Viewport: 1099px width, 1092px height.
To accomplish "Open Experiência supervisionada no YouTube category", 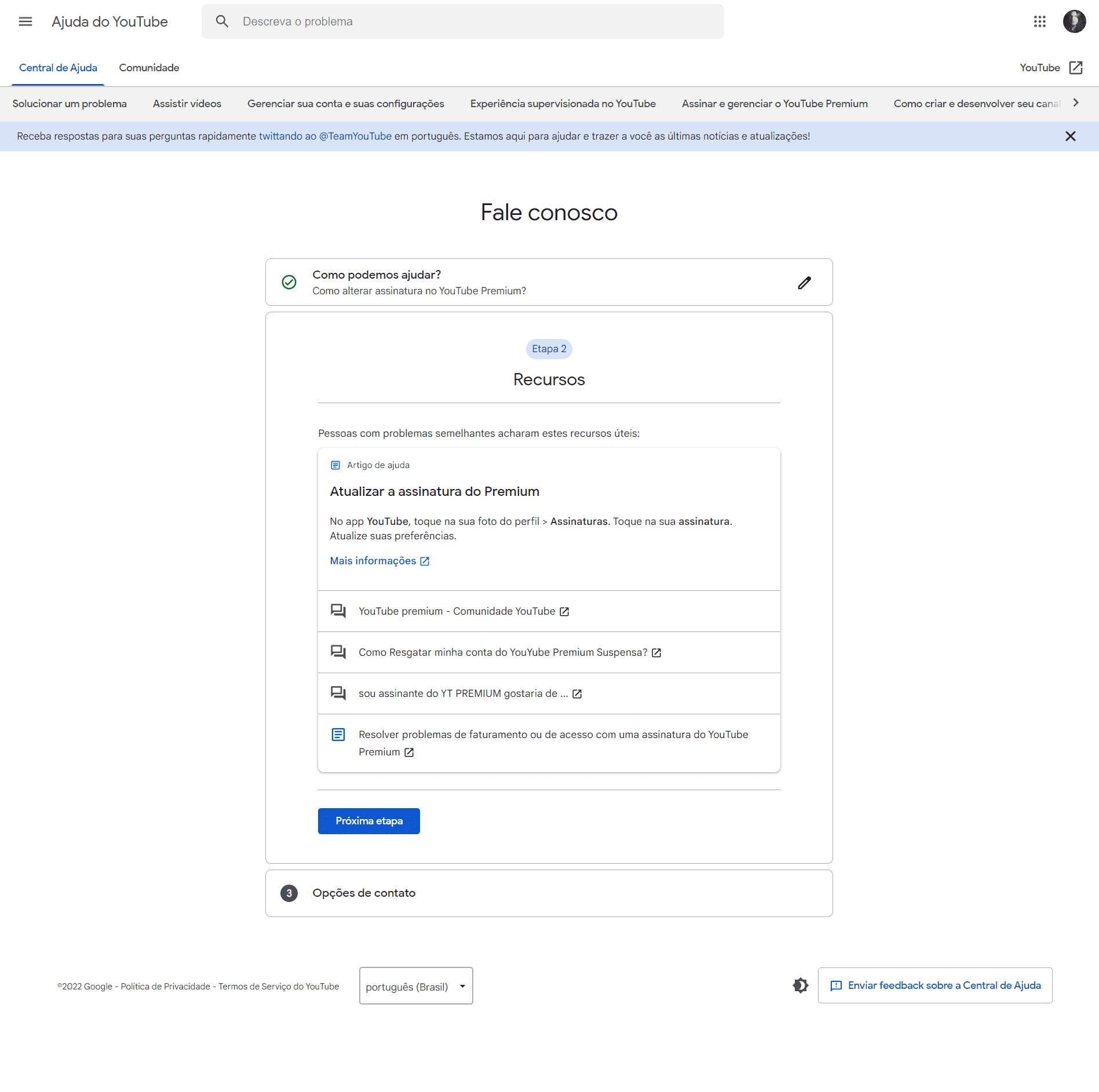I will pos(563,104).
